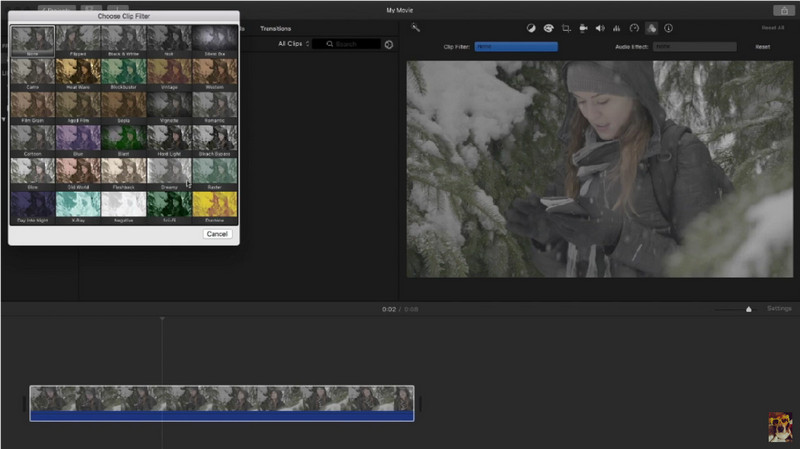Screen dimensions: 800x449
Task: Open the color correction palette tool
Action: point(548,29)
